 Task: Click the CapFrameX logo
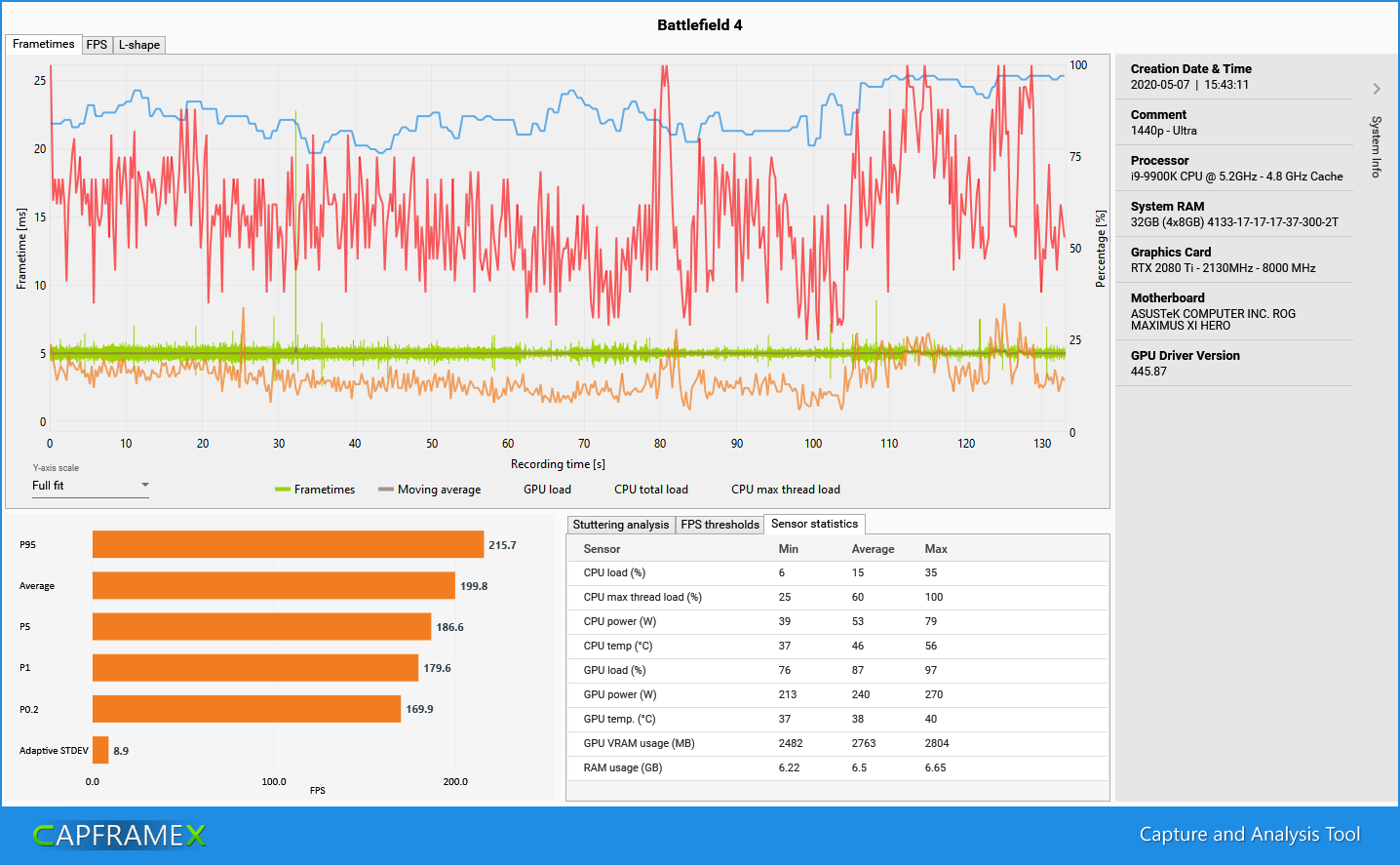click(119, 836)
